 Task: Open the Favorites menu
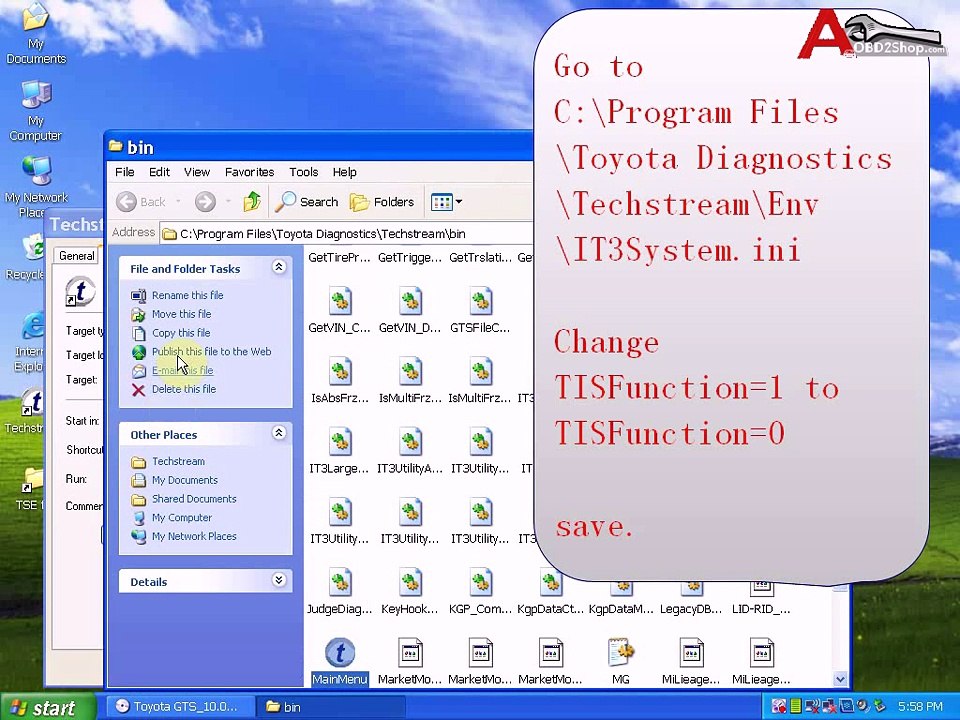click(249, 172)
